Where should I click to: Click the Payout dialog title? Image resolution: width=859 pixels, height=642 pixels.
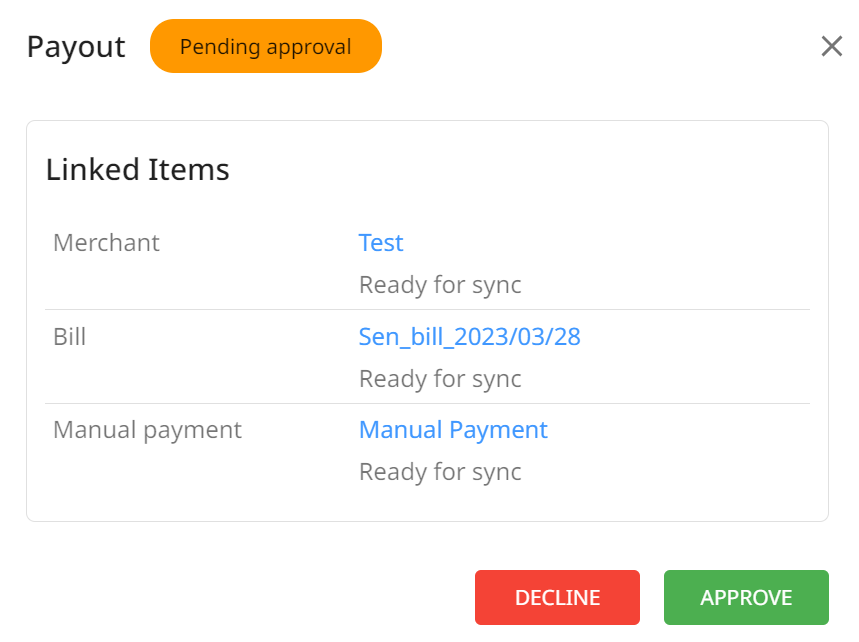coord(76,47)
